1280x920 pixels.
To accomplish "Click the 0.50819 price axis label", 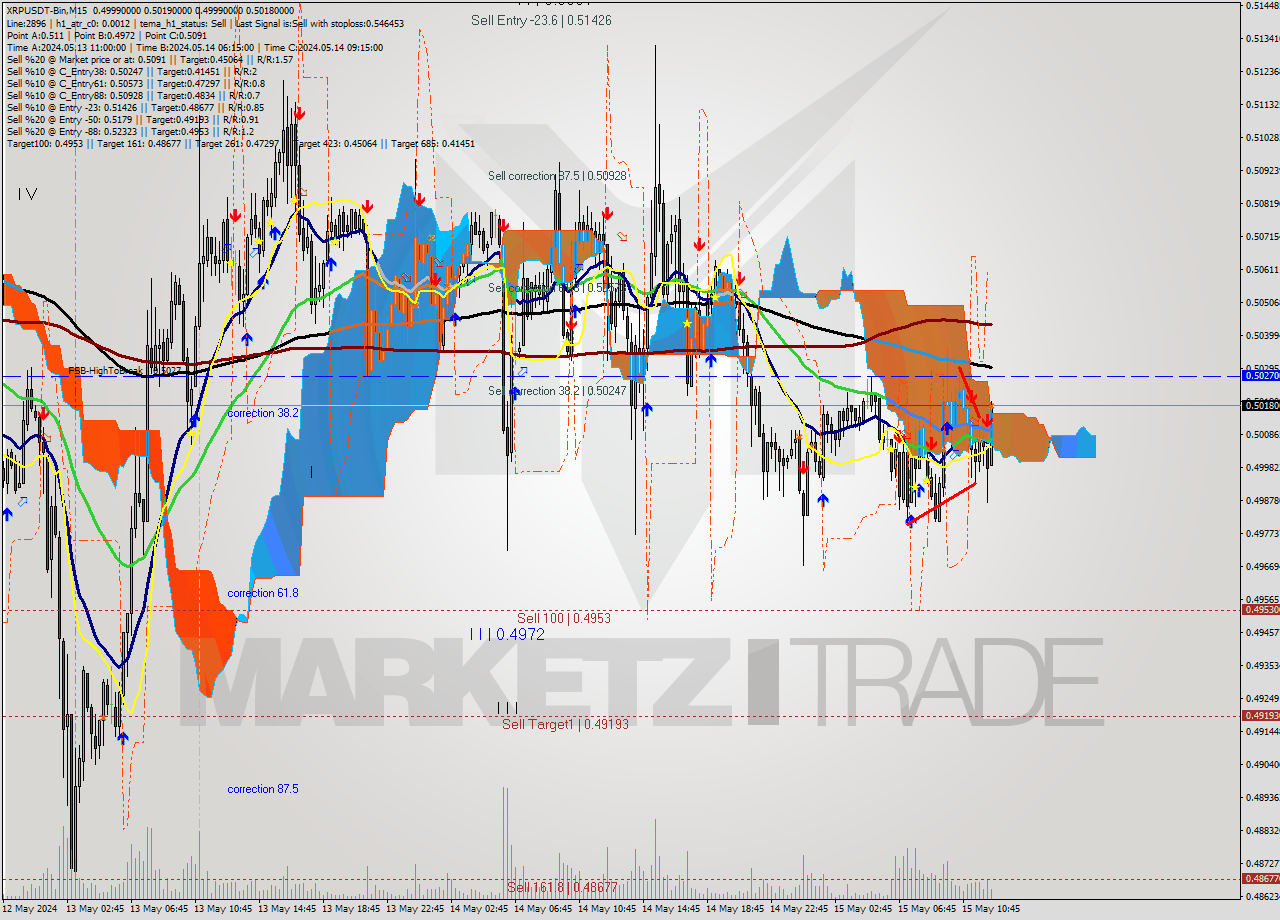I will pyautogui.click(x=1262, y=204).
